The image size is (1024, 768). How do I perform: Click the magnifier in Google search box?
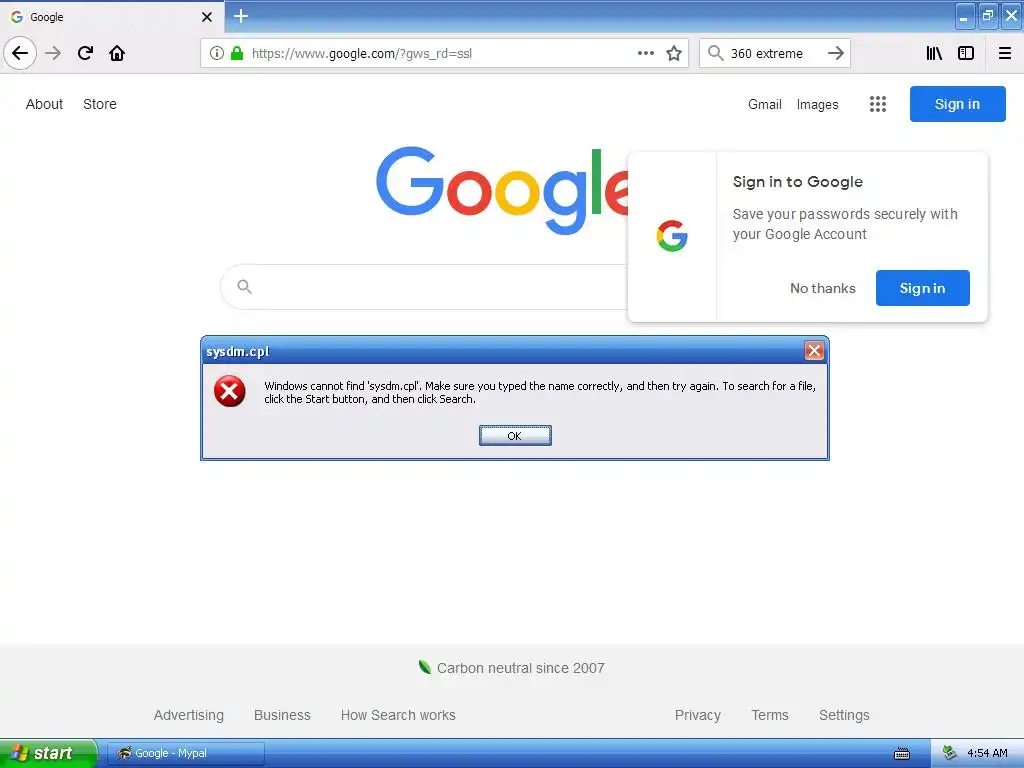[244, 286]
